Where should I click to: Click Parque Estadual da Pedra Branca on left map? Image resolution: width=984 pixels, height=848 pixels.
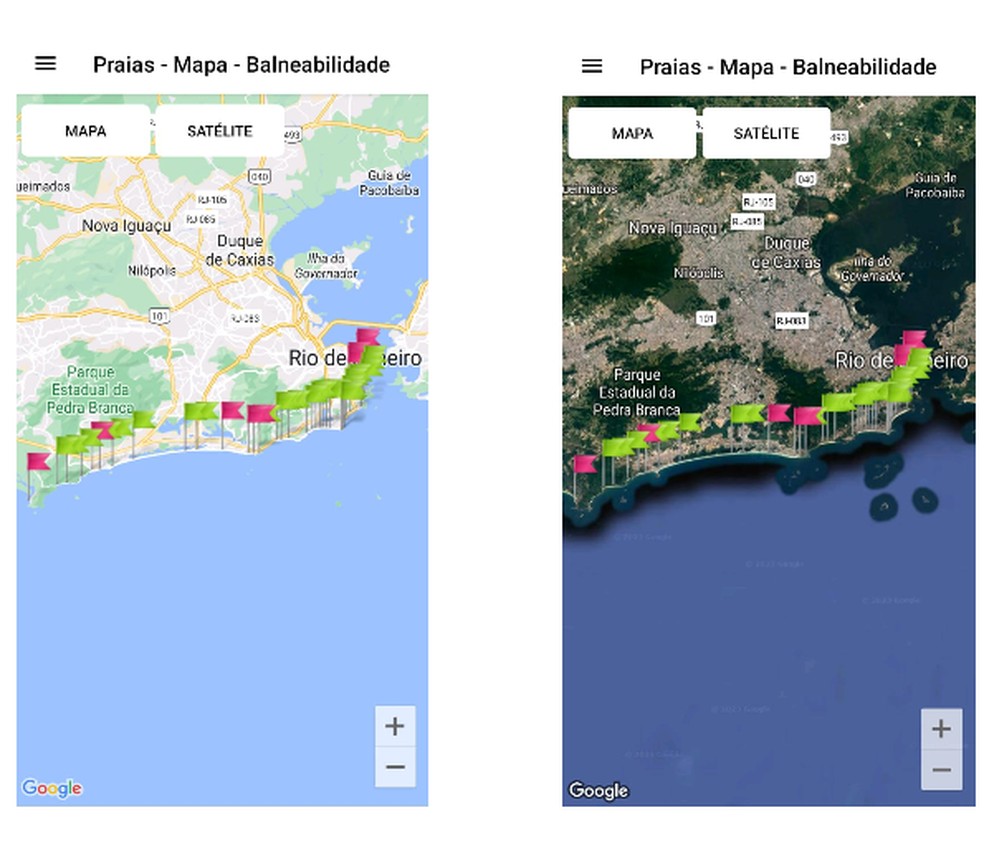(x=90, y=390)
